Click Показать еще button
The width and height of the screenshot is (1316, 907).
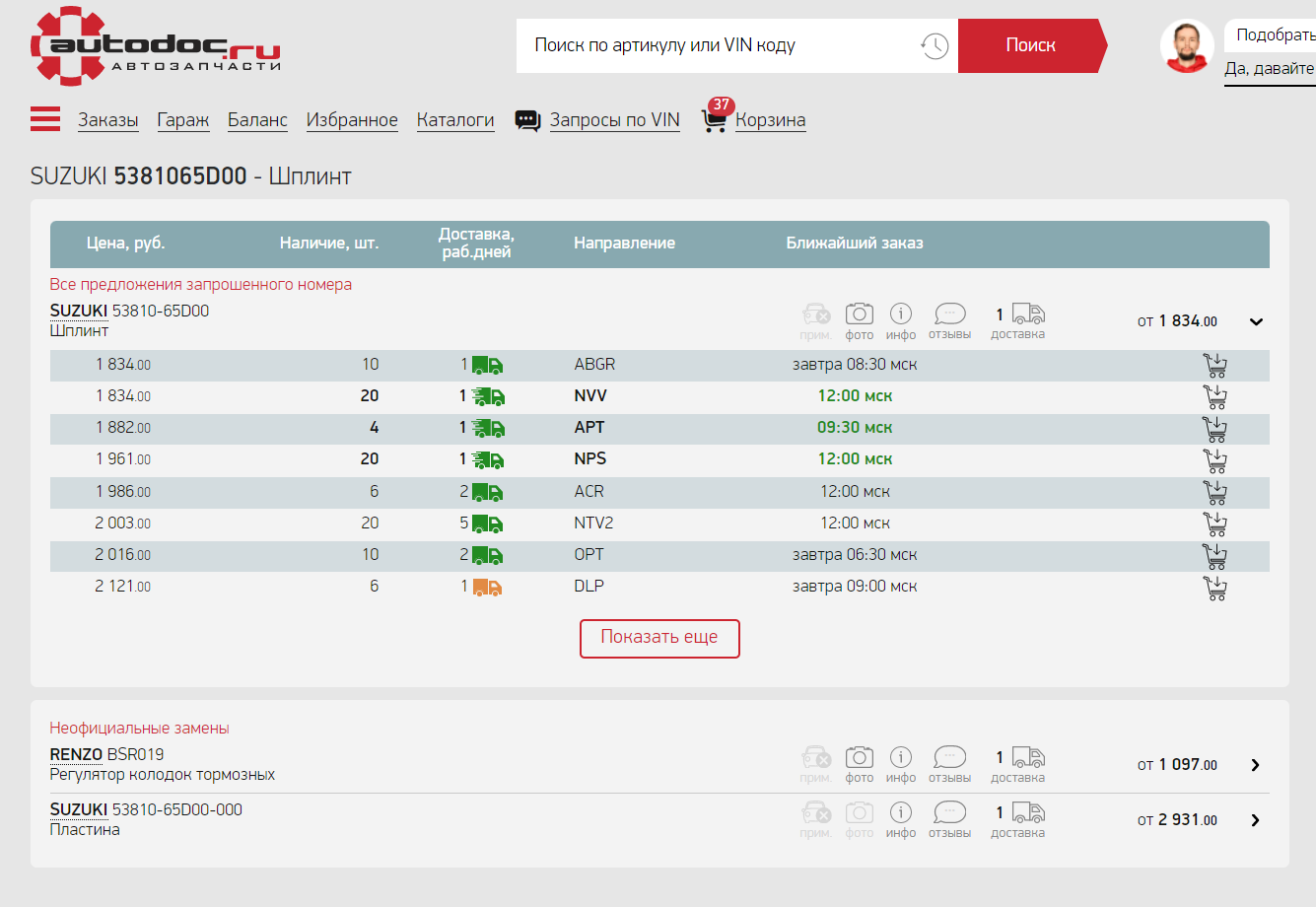[x=659, y=638]
